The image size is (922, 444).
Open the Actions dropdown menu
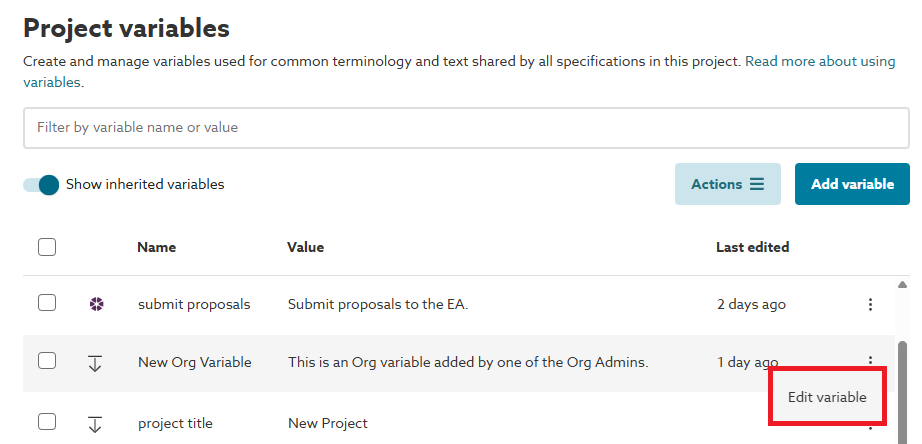(727, 184)
